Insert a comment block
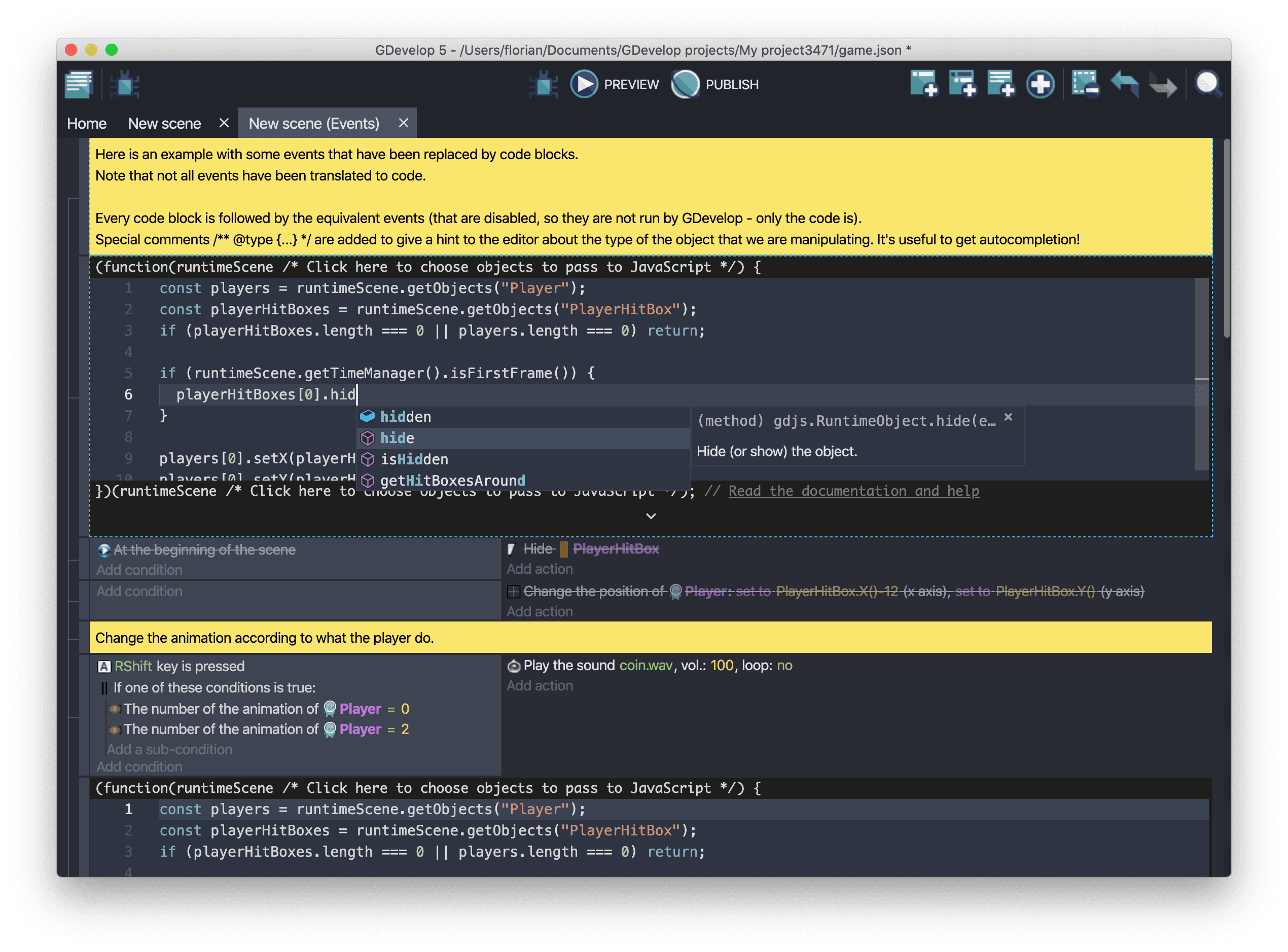This screenshot has height=952, width=1288. 1000,84
